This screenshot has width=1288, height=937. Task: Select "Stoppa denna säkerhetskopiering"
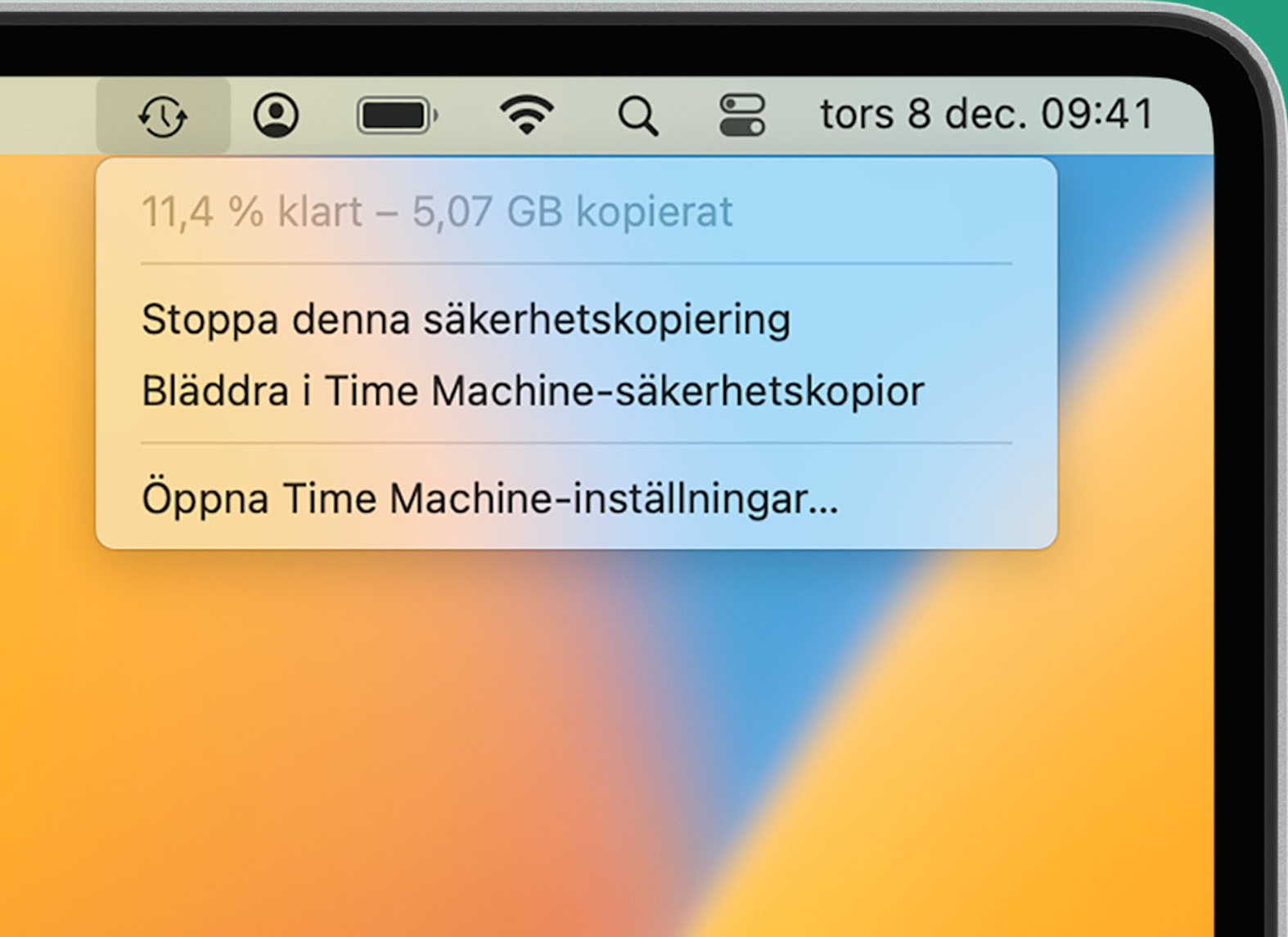coord(466,319)
